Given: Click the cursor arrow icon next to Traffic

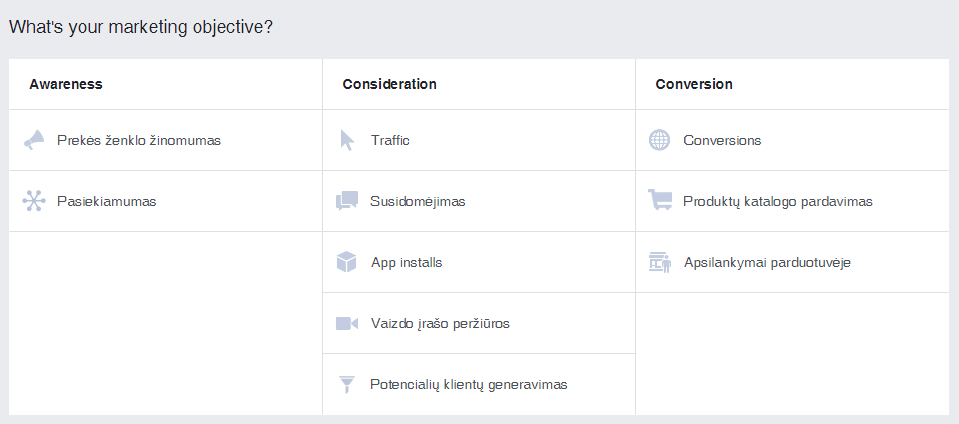Looking at the screenshot, I should coord(347,140).
